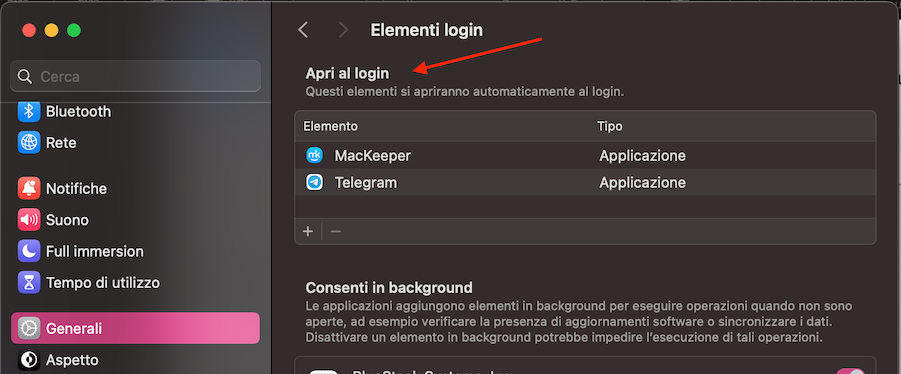Click the Suono speaker icon
Screen dimensions: 901x374
click(x=29, y=220)
